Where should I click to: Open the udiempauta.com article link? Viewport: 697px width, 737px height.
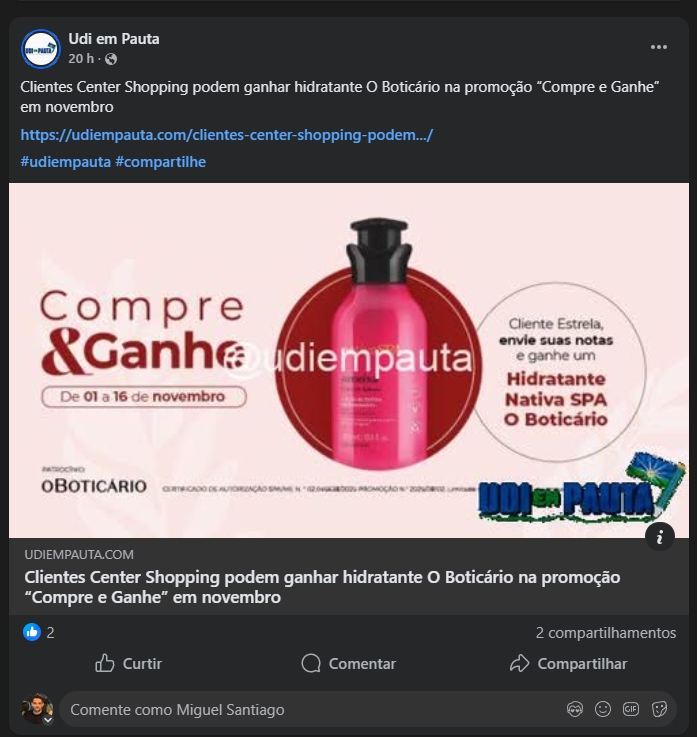pos(227,135)
